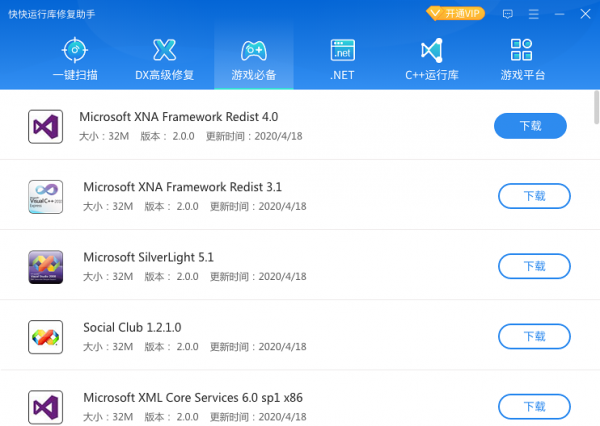This screenshot has height=426, width=600.
Task: Go to C++运行库 tab
Action: (431, 58)
